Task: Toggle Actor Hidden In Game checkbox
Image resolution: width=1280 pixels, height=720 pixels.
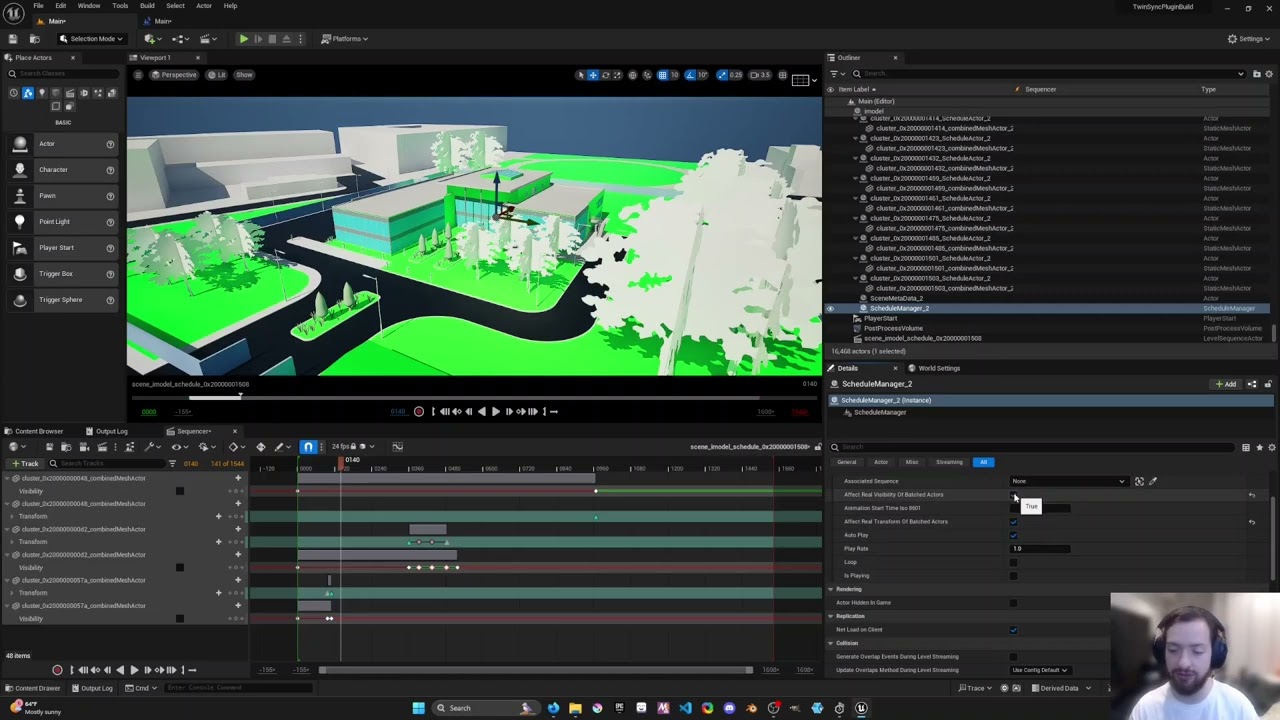Action: (1013, 603)
